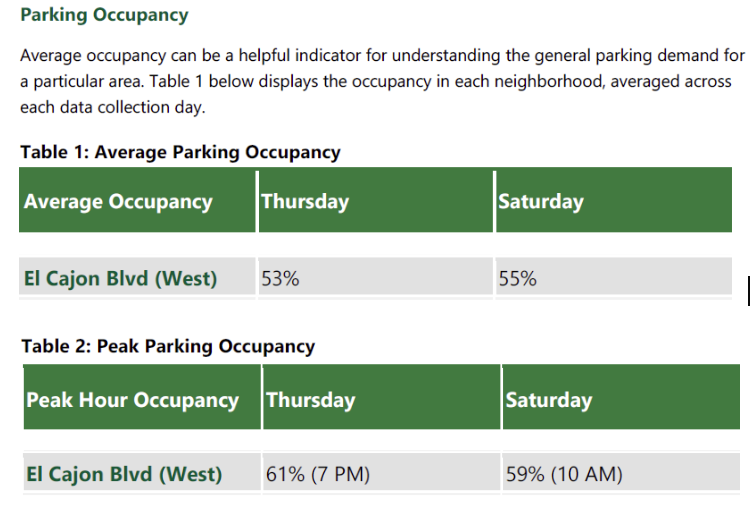Select El Cajon Blvd row in Table 1

point(120,278)
